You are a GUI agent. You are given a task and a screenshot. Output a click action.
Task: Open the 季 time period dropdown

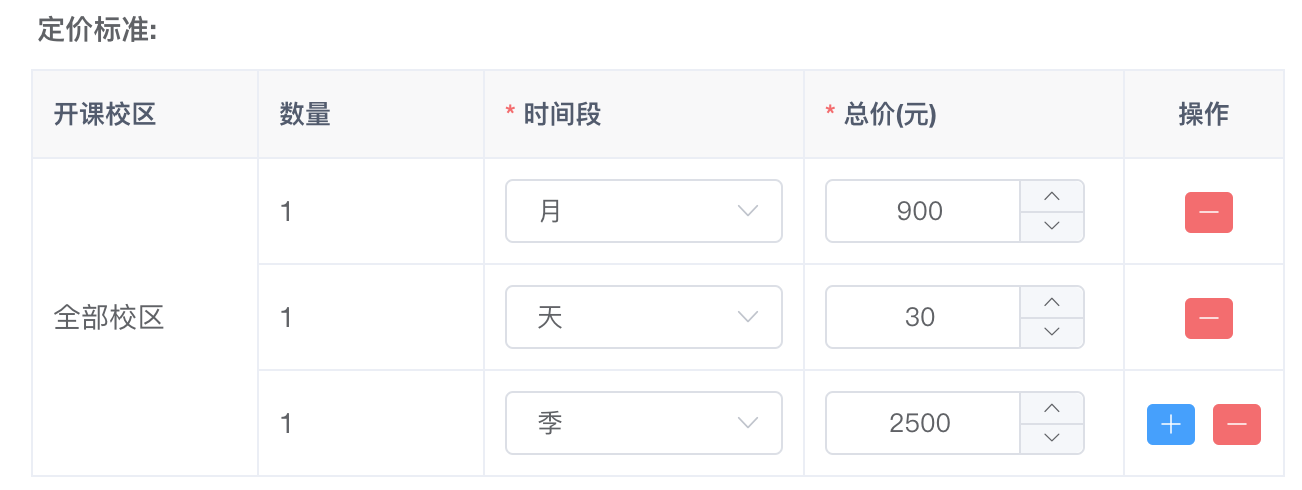tap(644, 423)
